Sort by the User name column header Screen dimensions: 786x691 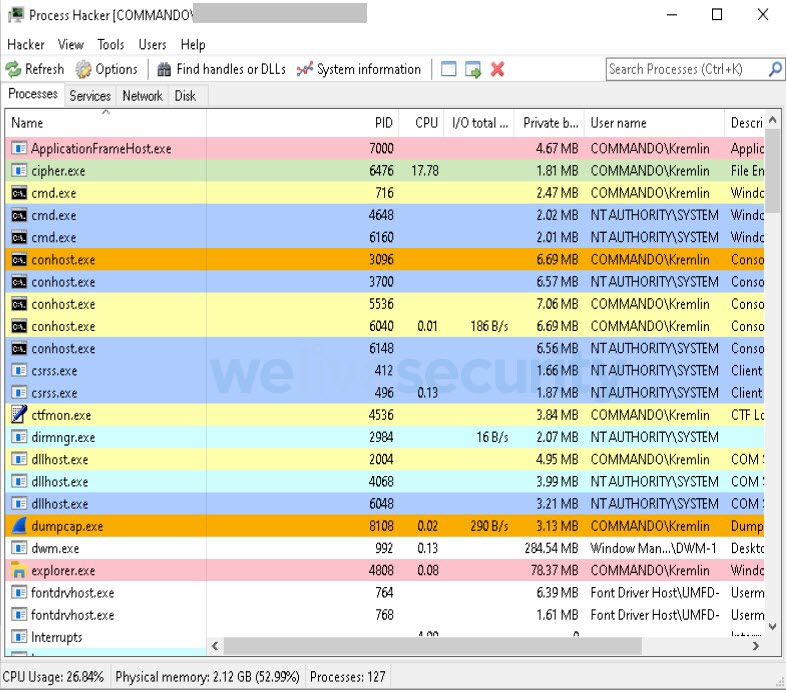point(654,123)
